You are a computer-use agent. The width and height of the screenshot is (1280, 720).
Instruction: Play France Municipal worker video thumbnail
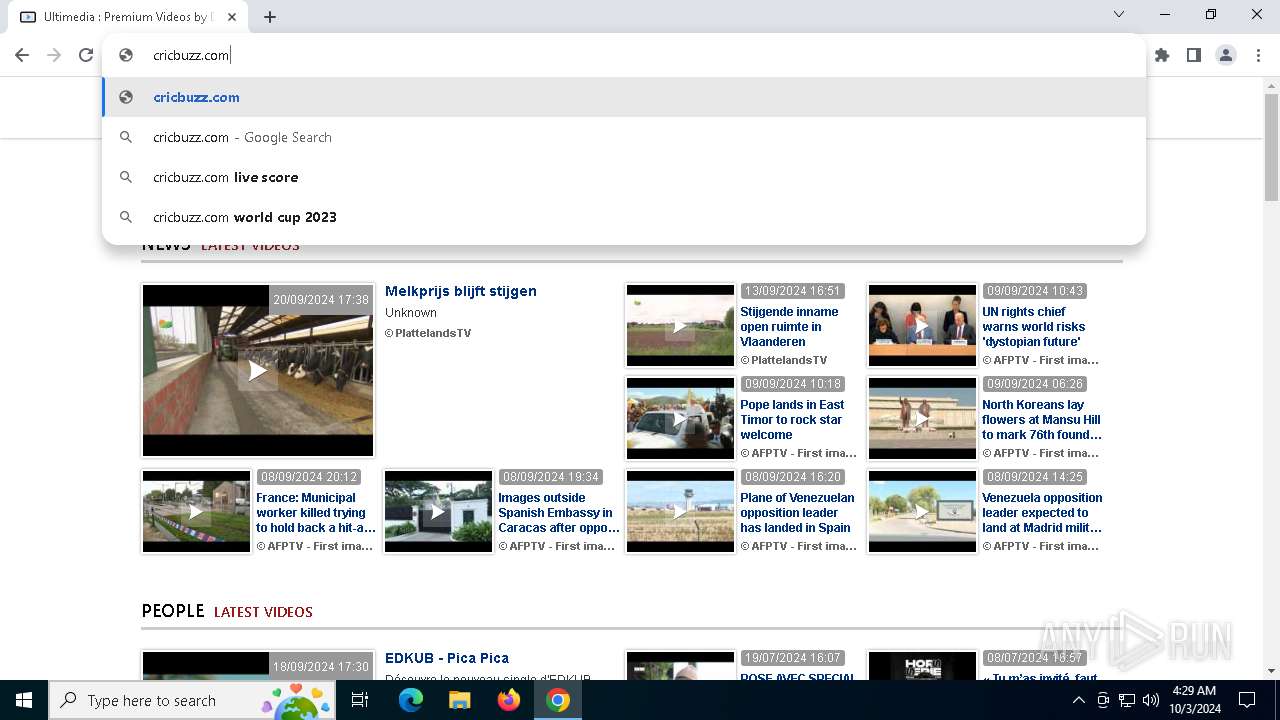click(196, 511)
